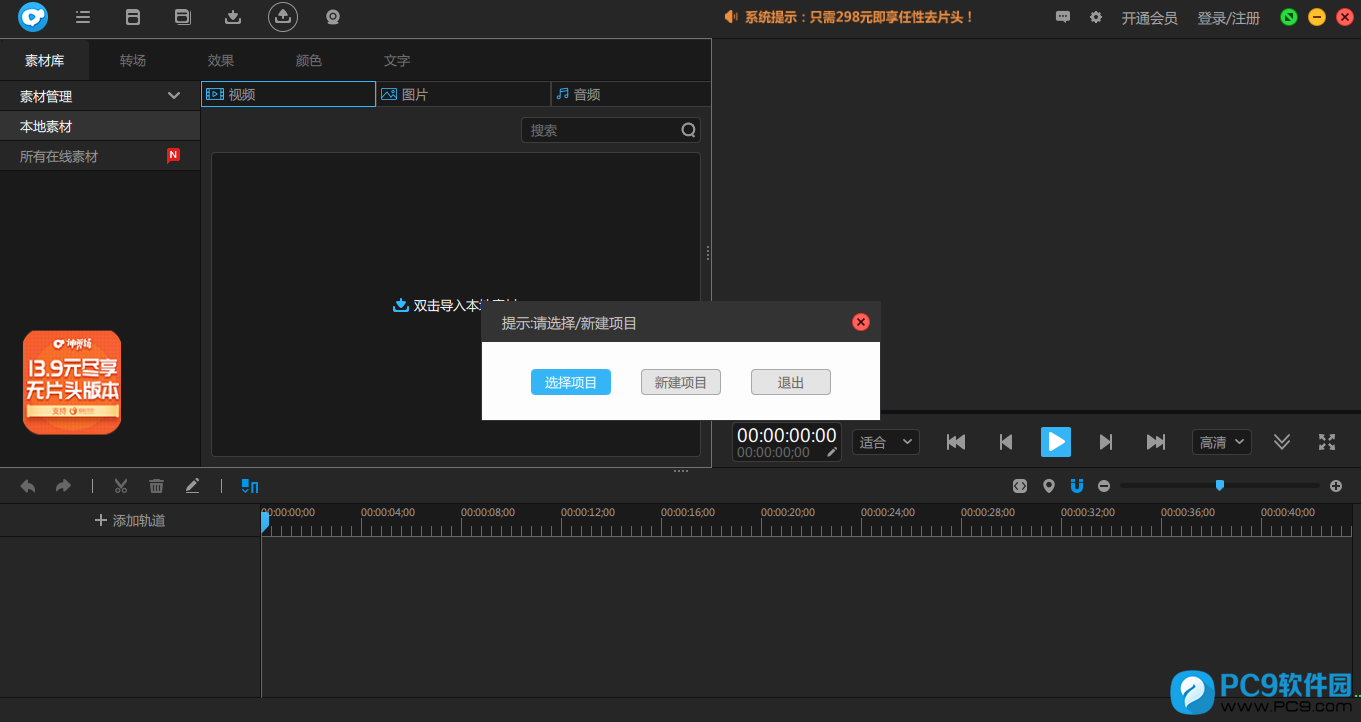Screen dimensions: 1361x722
Task: Switch to the 转场 transitions tab
Action: click(x=133, y=61)
